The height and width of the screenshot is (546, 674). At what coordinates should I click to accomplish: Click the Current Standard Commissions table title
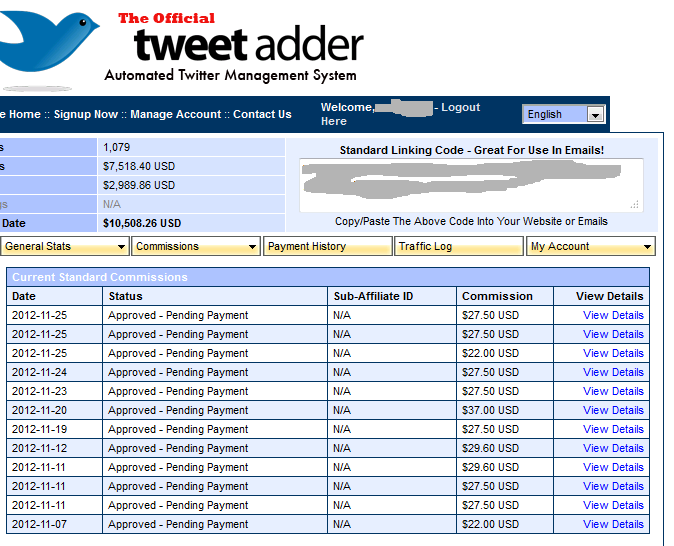click(100, 277)
